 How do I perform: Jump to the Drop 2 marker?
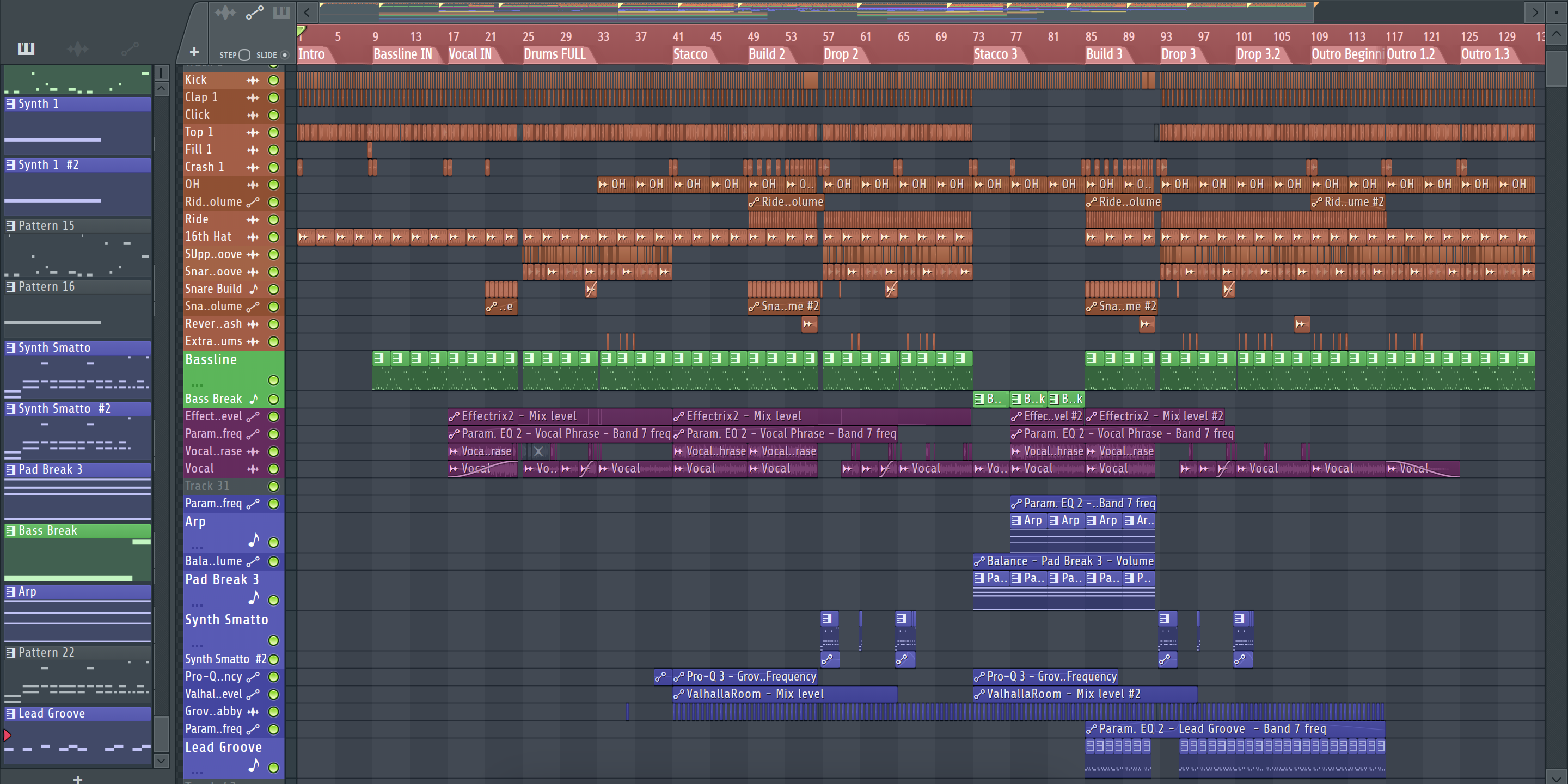[841, 54]
